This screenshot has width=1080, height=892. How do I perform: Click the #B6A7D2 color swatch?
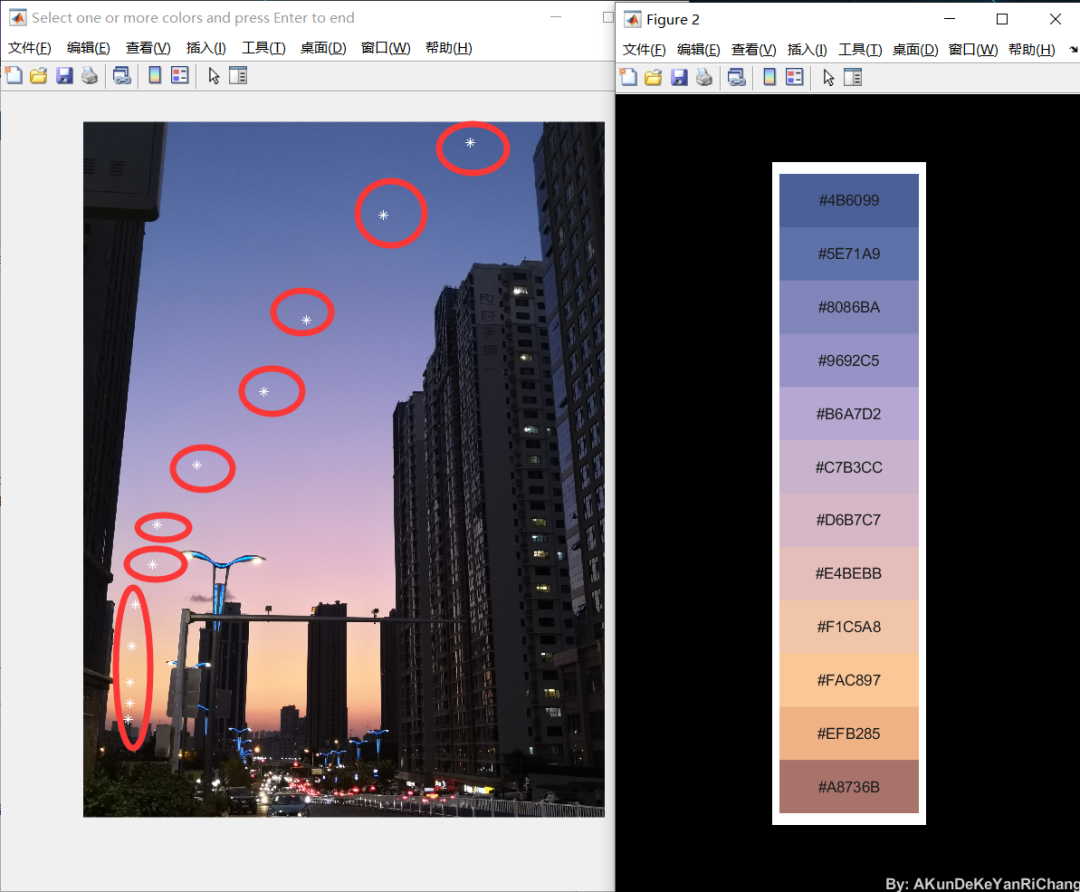pos(849,414)
